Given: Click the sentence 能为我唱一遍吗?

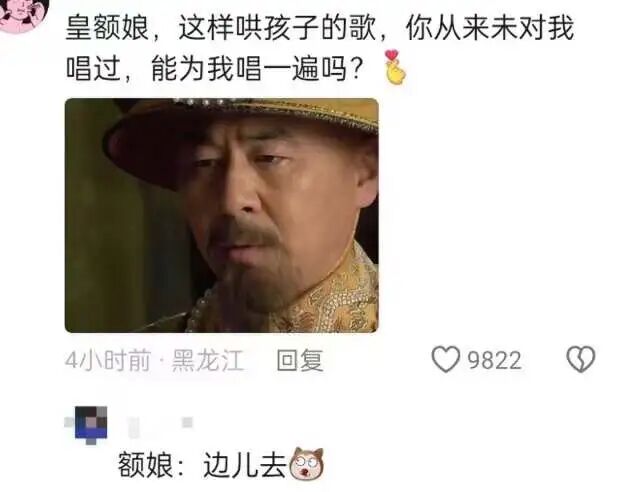Looking at the screenshot, I should coord(257,69).
